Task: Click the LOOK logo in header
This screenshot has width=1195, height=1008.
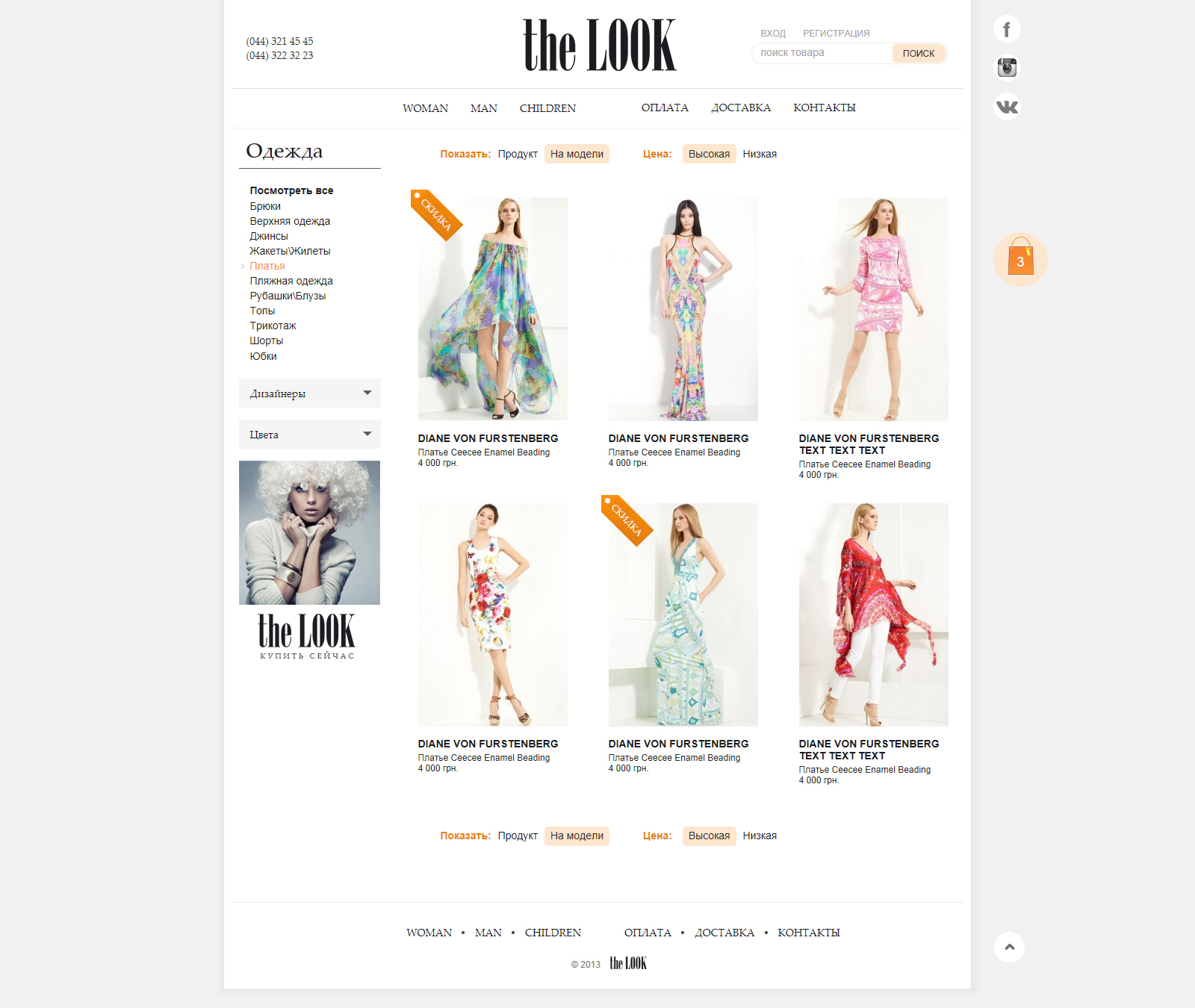Action: (x=600, y=45)
